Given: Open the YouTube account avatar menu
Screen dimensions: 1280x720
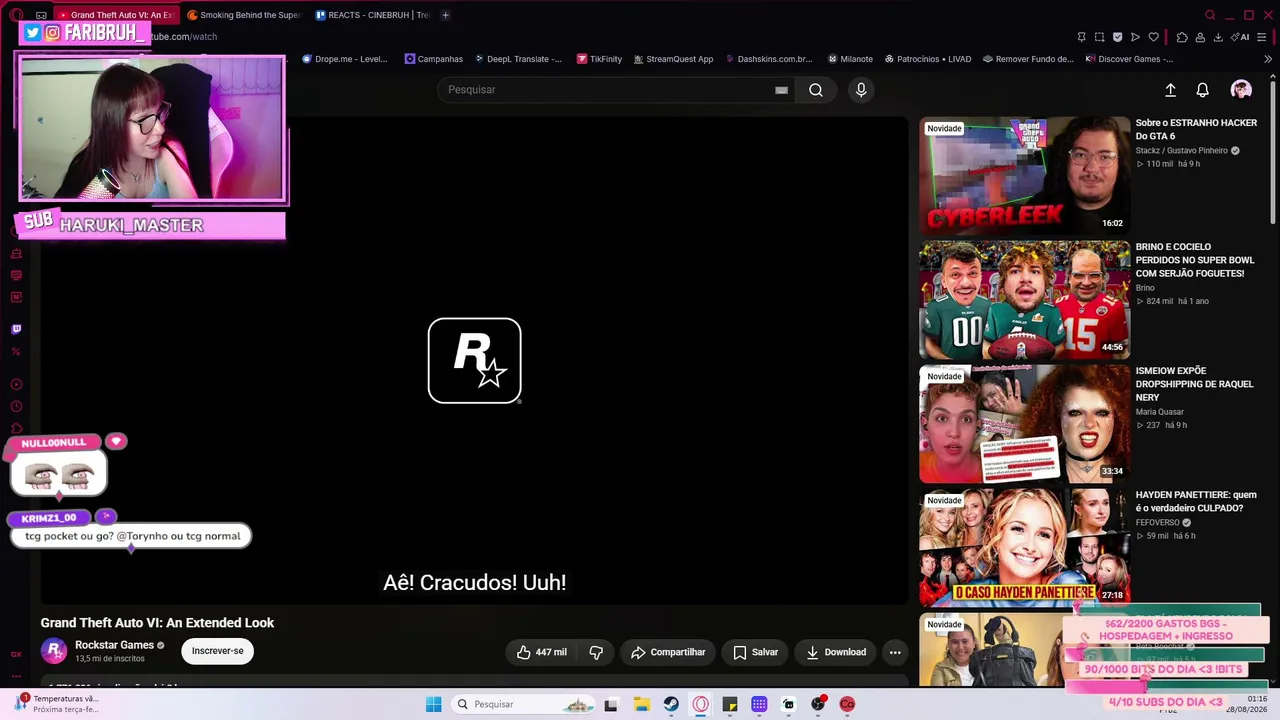Looking at the screenshot, I should pyautogui.click(x=1241, y=90).
